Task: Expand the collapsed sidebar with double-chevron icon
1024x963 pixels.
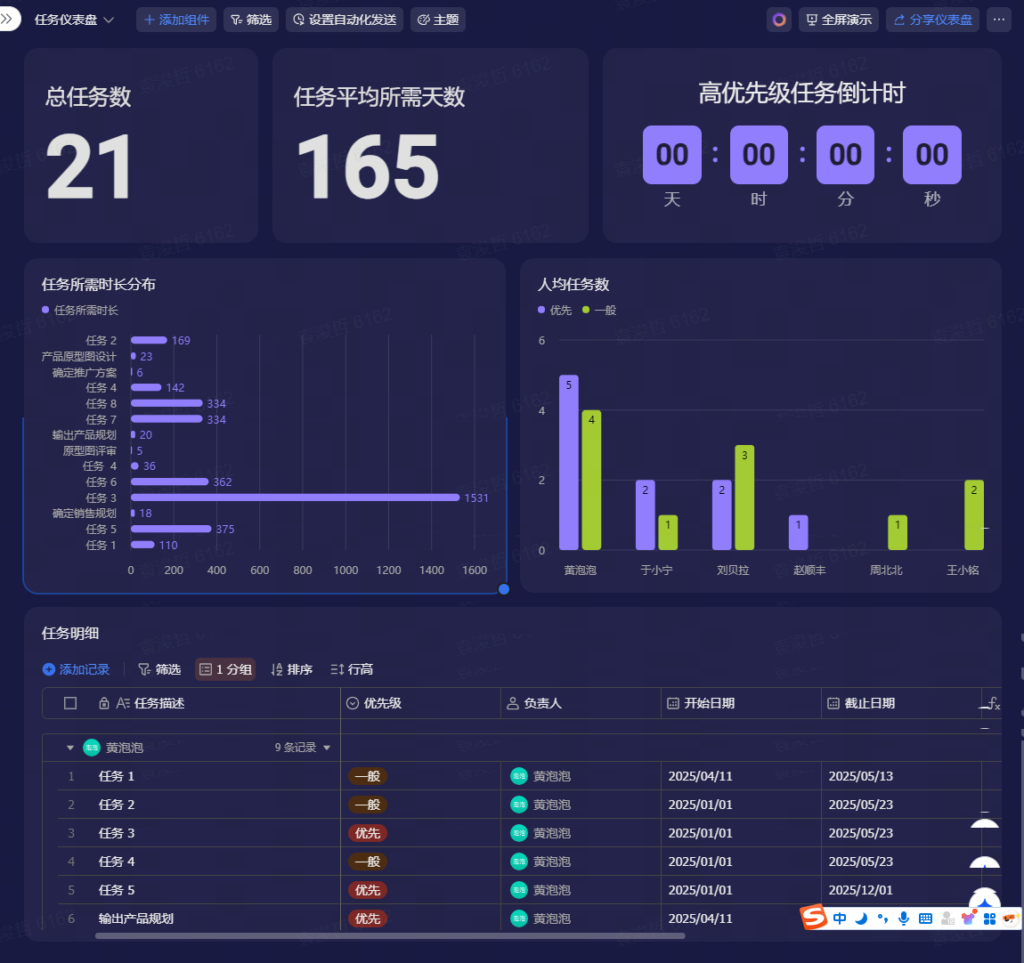Action: pos(9,19)
